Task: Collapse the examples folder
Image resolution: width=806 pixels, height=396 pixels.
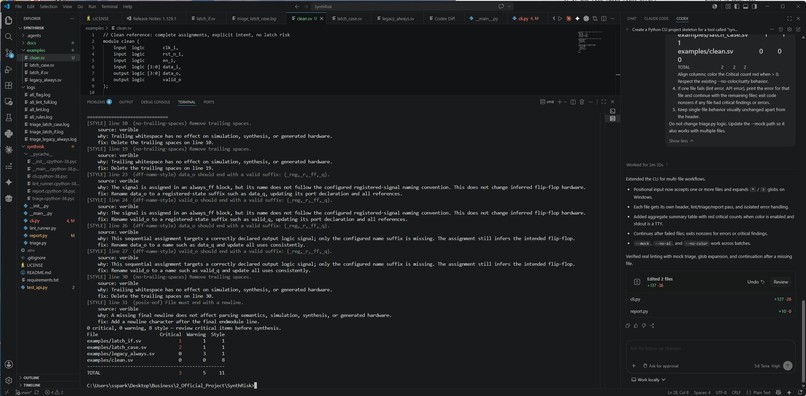Action: click(47, 50)
